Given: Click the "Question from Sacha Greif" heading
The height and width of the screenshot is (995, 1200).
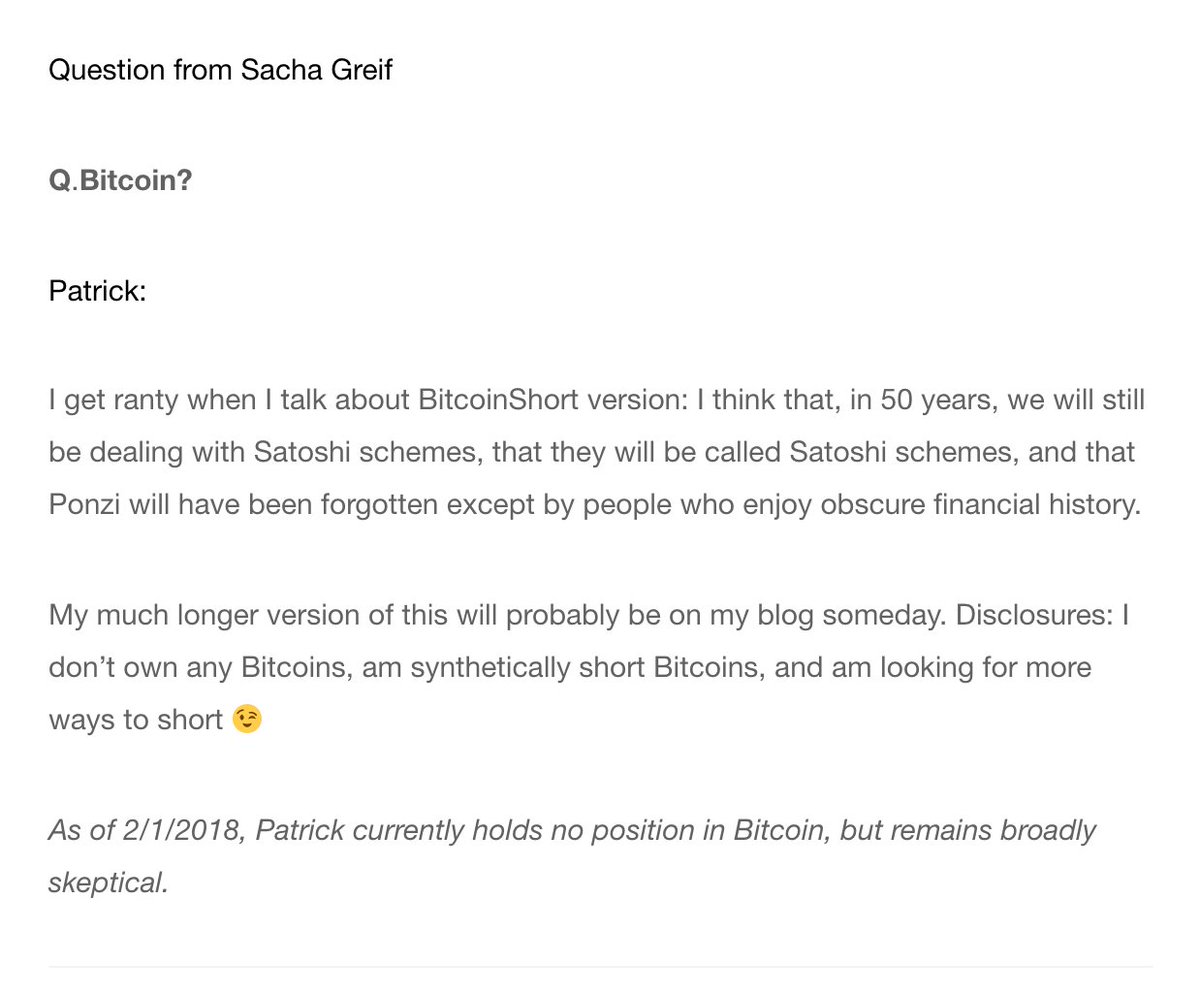Looking at the screenshot, I should tap(220, 72).
